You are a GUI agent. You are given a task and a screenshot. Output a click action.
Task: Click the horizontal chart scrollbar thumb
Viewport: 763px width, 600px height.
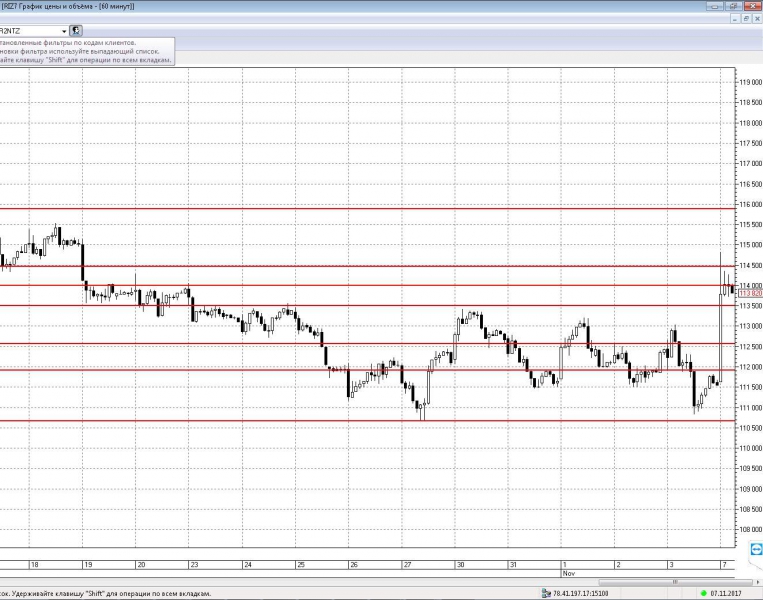click(675, 582)
